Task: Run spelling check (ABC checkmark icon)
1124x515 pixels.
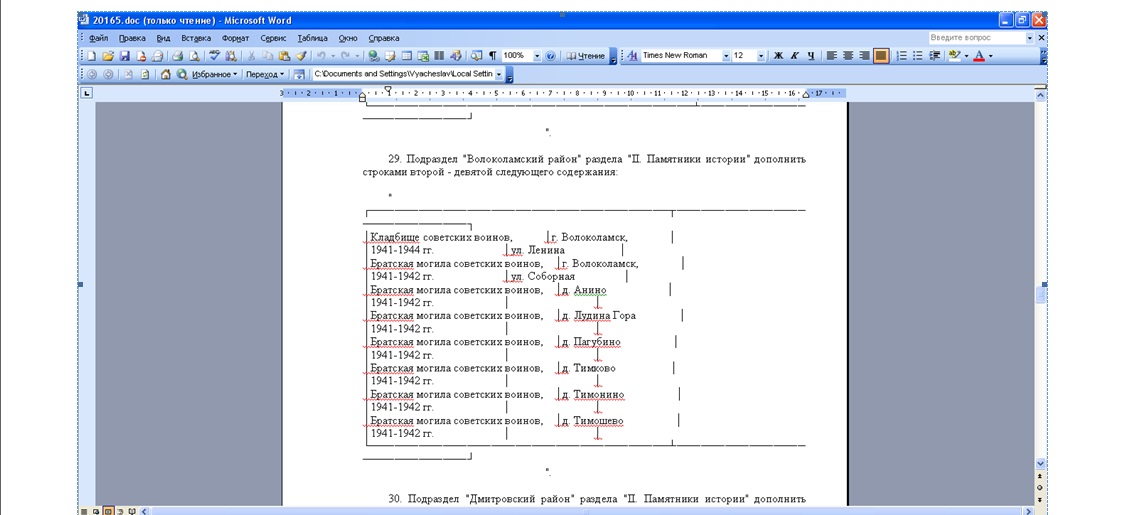Action: (x=214, y=56)
